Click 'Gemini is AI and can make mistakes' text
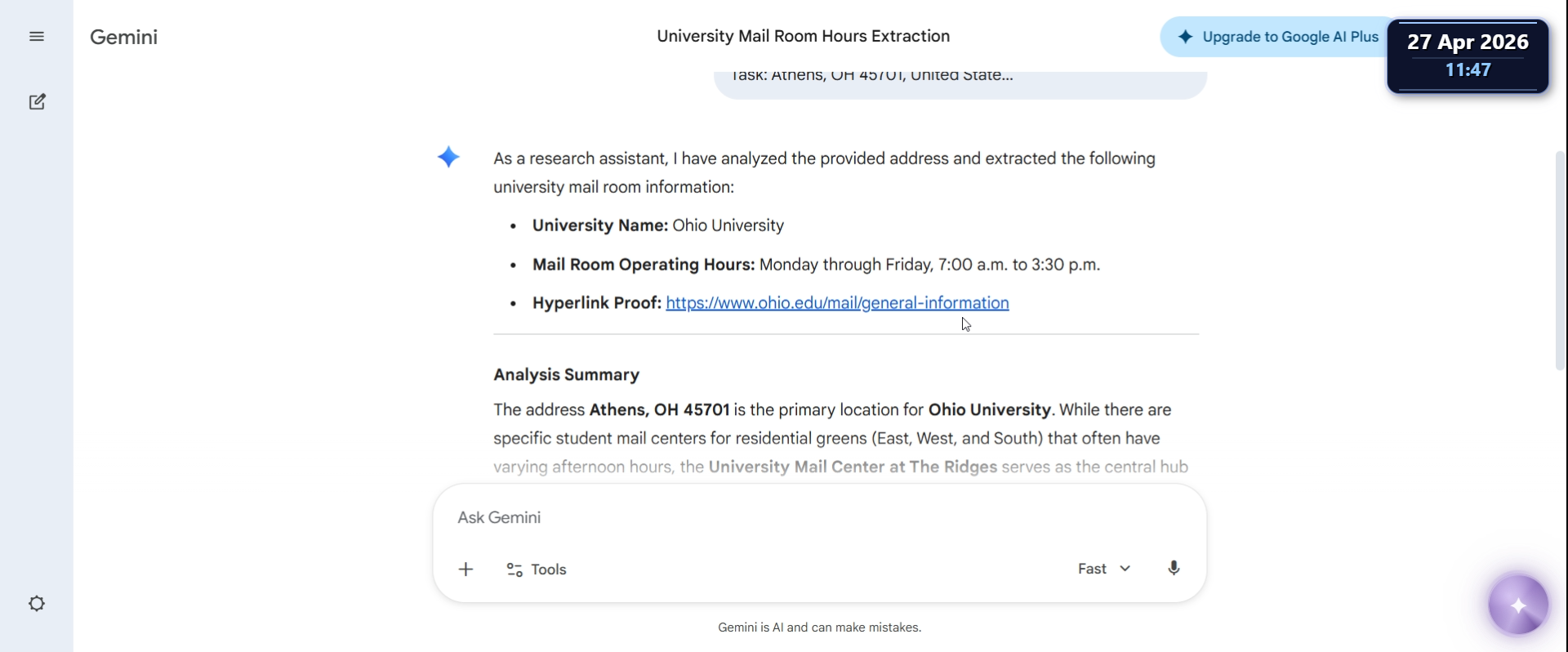Viewport: 1568px width, 652px height. coord(819,627)
